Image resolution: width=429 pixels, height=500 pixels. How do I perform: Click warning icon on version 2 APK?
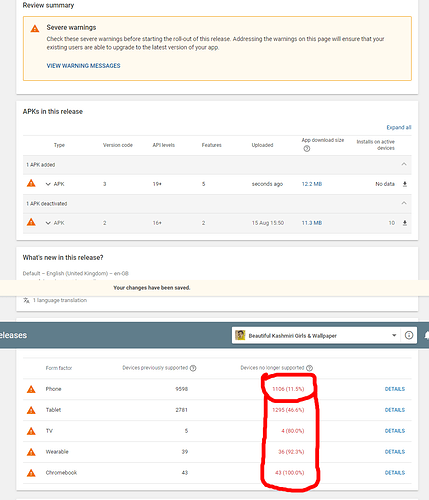click(31, 222)
